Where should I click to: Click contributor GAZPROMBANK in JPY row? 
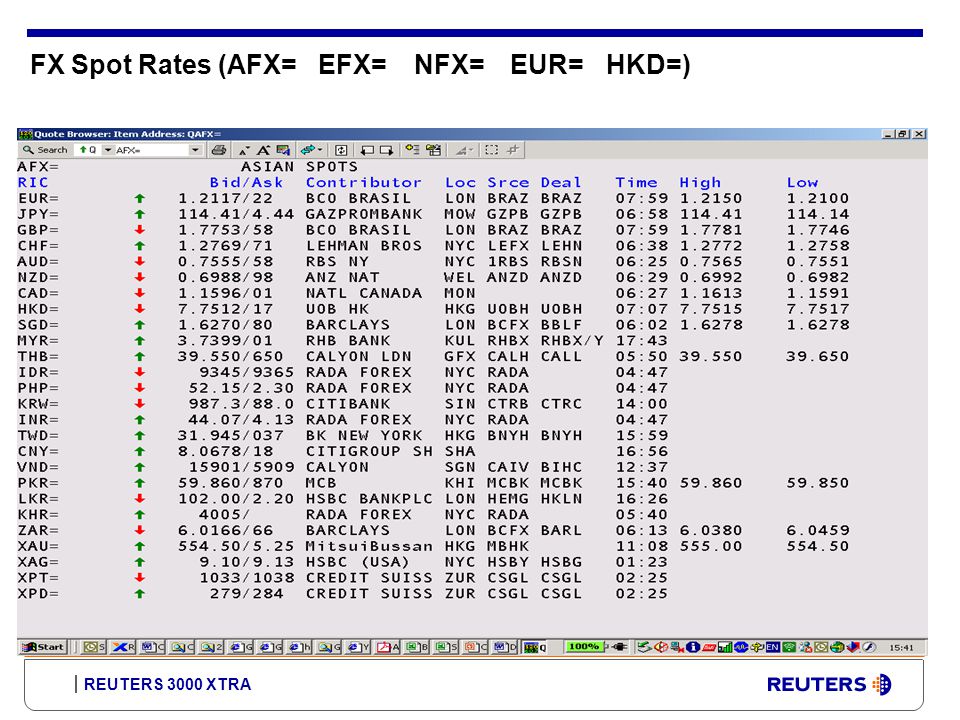pos(364,214)
